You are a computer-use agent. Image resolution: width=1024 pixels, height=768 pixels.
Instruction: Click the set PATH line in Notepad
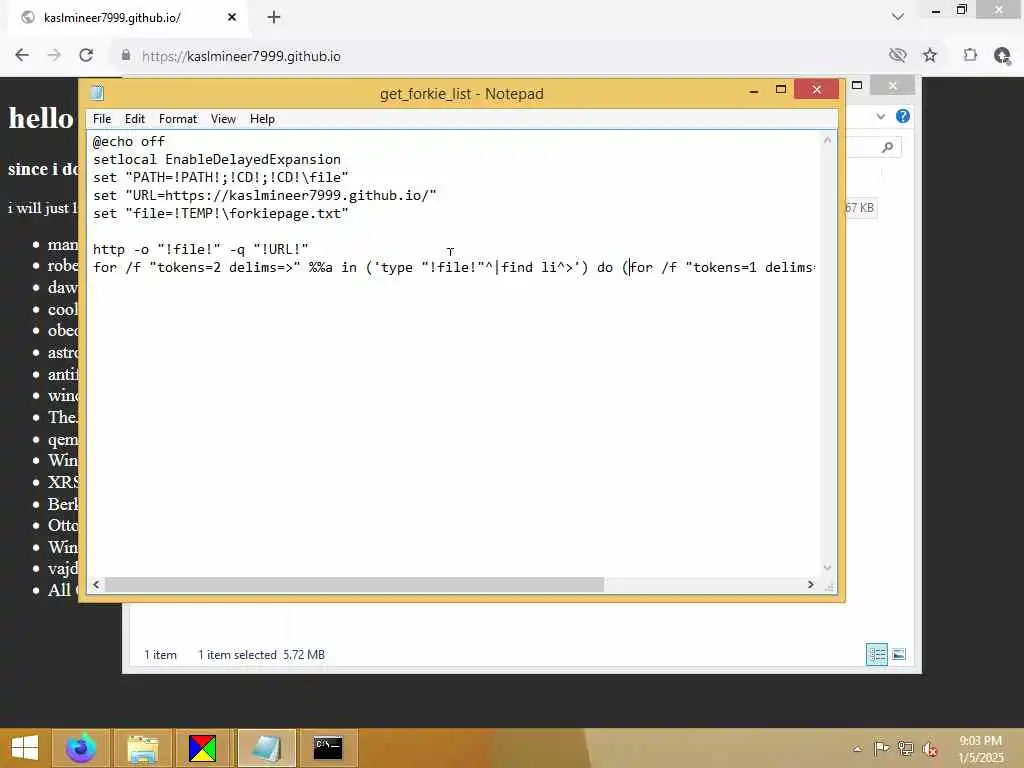221,178
